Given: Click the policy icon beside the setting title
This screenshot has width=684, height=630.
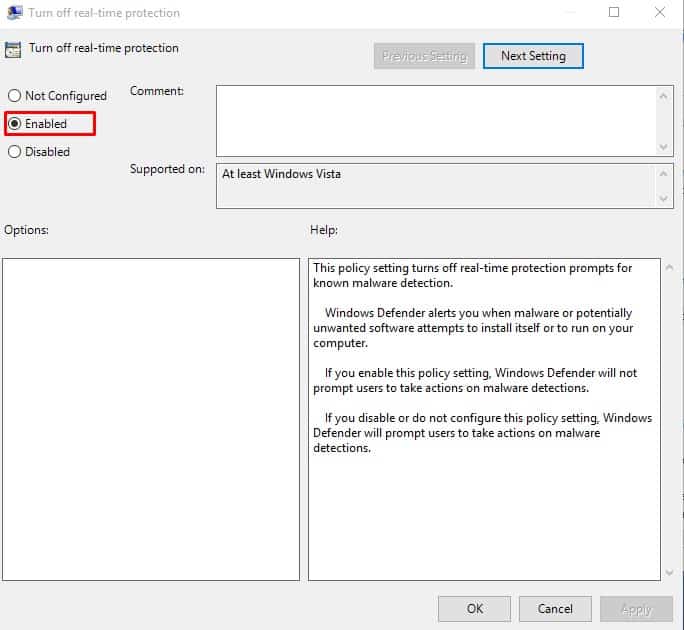Looking at the screenshot, I should click(x=13, y=49).
